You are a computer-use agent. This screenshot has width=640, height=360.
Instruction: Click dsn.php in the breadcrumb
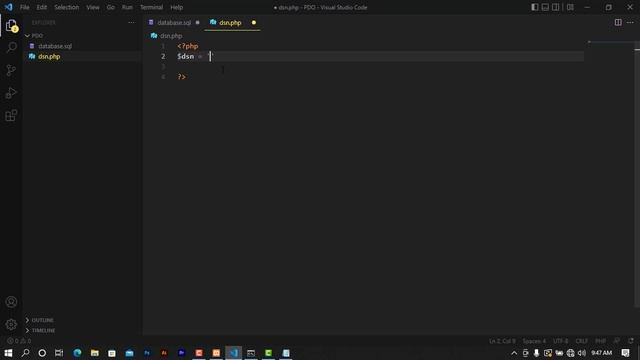(171, 36)
